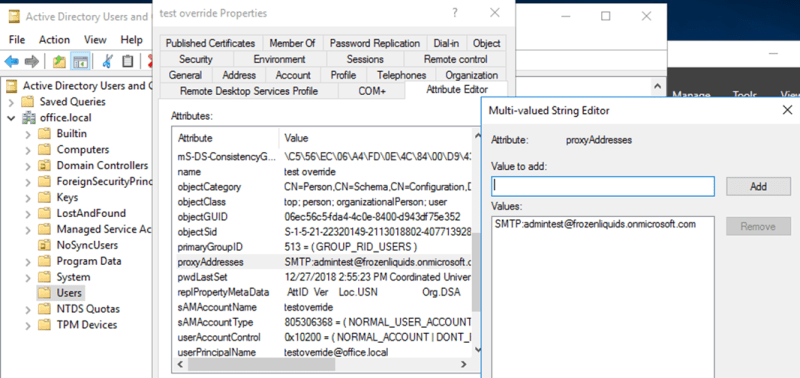Click the Add button in String Editor

[758, 186]
